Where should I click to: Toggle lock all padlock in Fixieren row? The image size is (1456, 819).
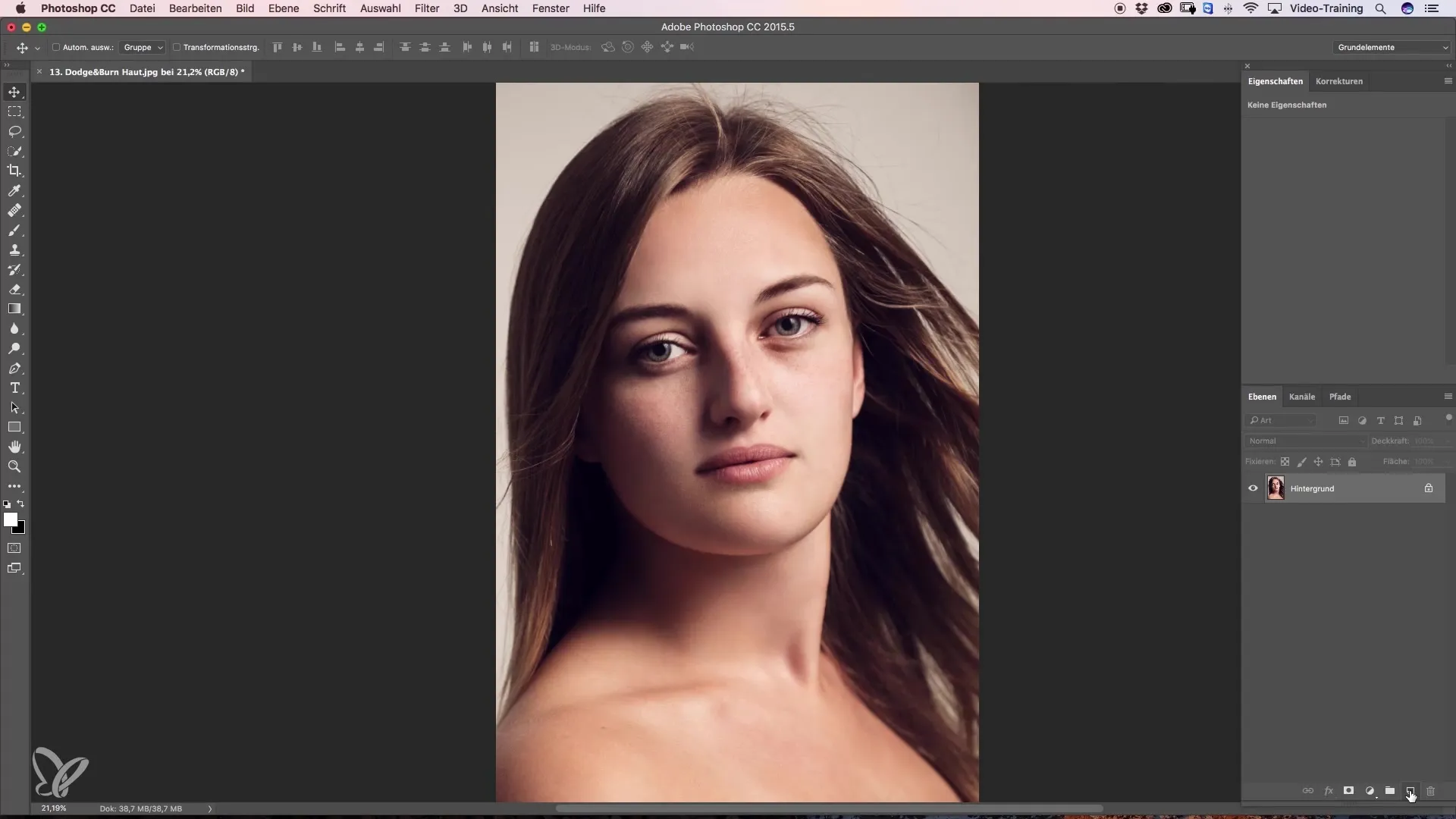pyautogui.click(x=1352, y=461)
